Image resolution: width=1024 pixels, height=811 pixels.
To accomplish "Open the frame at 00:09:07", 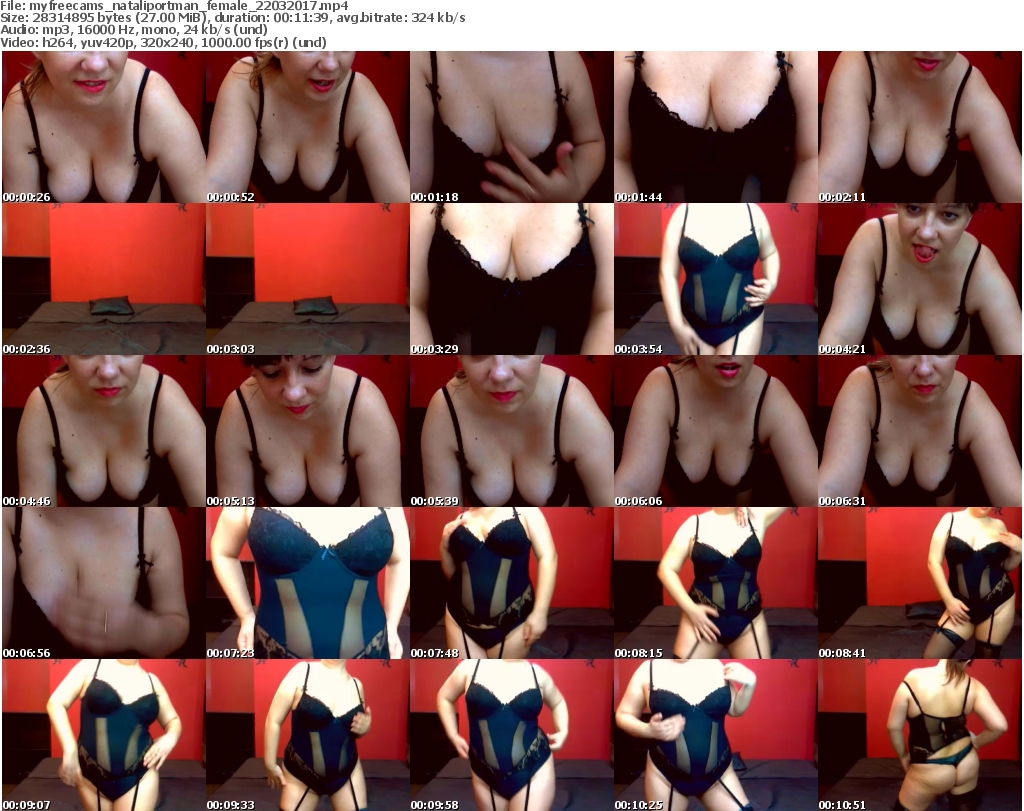I will click(104, 735).
